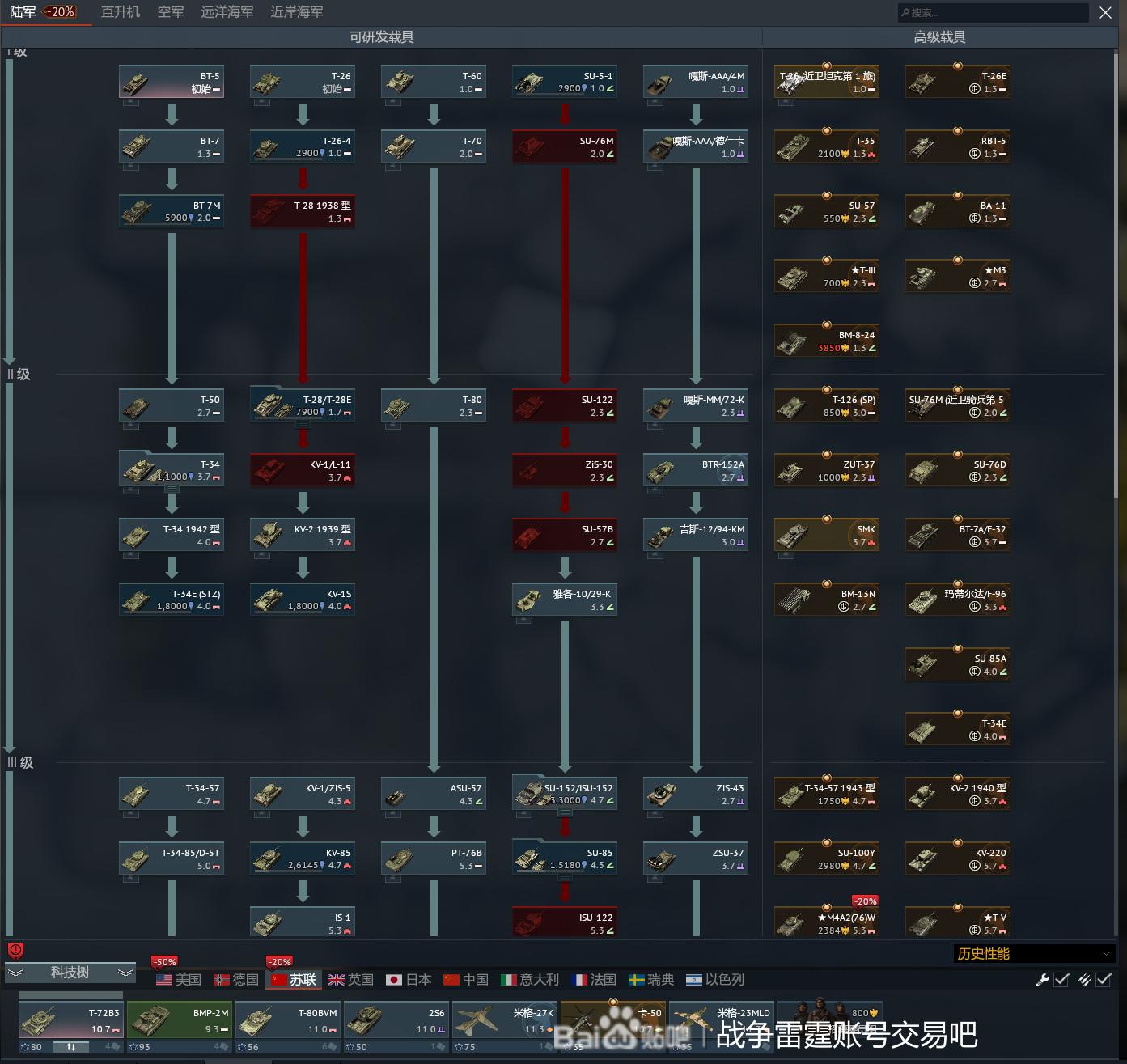Viewport: 1127px width, 1064px height.
Task: Click the BA-11 armored car
Action: 958,211
